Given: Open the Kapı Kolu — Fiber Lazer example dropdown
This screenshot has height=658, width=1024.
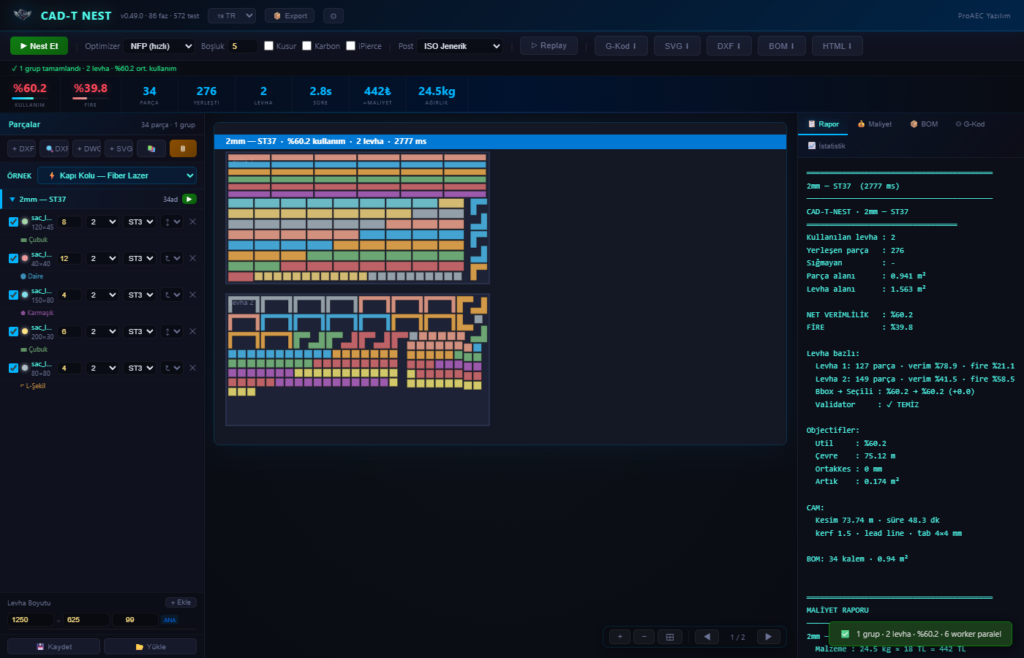Looking at the screenshot, I should point(117,176).
